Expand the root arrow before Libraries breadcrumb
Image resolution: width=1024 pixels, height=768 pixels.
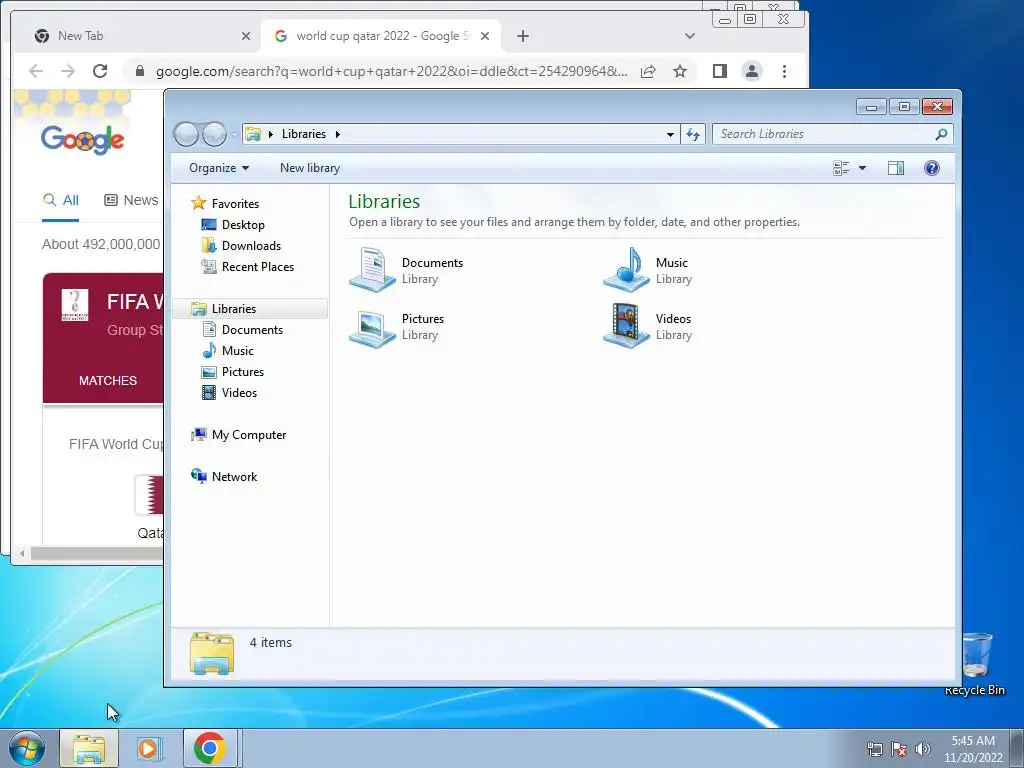coord(270,135)
